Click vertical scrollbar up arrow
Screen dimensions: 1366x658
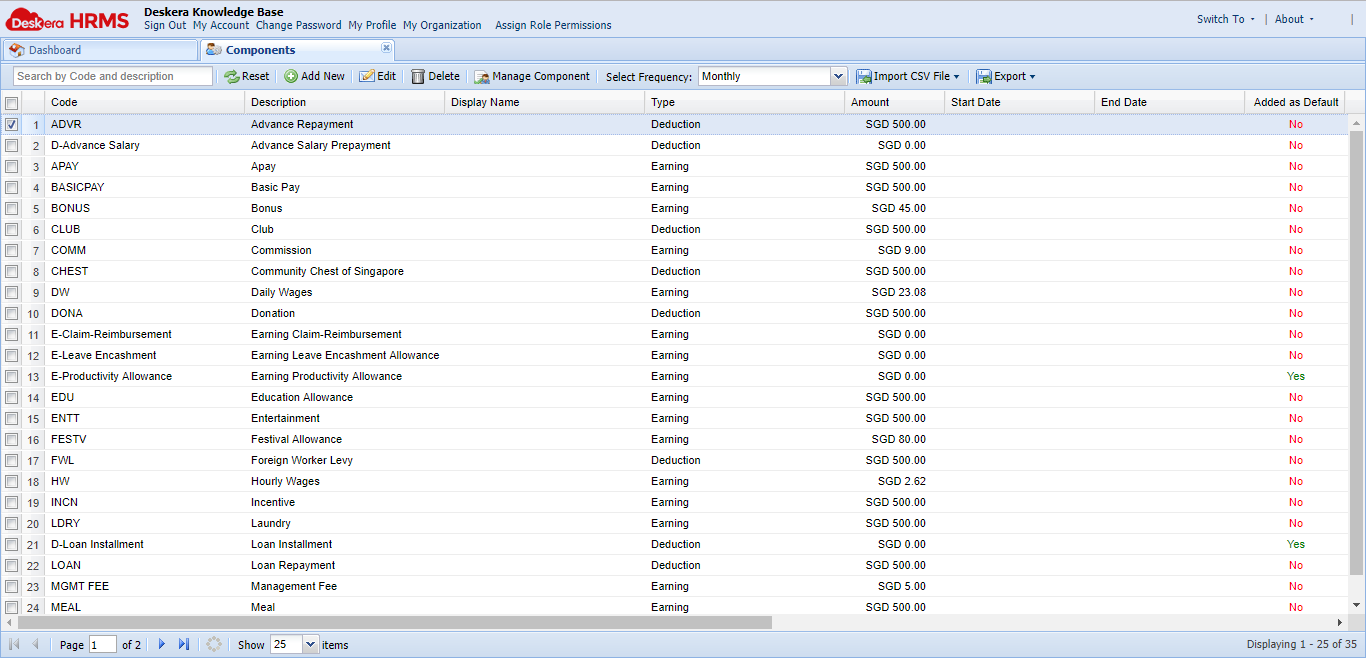click(x=1357, y=123)
